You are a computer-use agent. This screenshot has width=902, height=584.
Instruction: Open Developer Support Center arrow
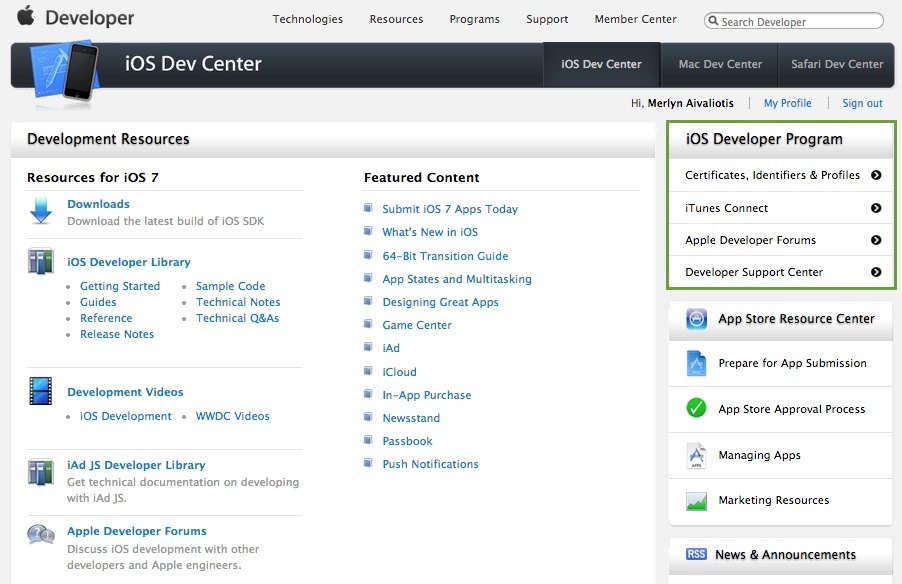click(876, 272)
